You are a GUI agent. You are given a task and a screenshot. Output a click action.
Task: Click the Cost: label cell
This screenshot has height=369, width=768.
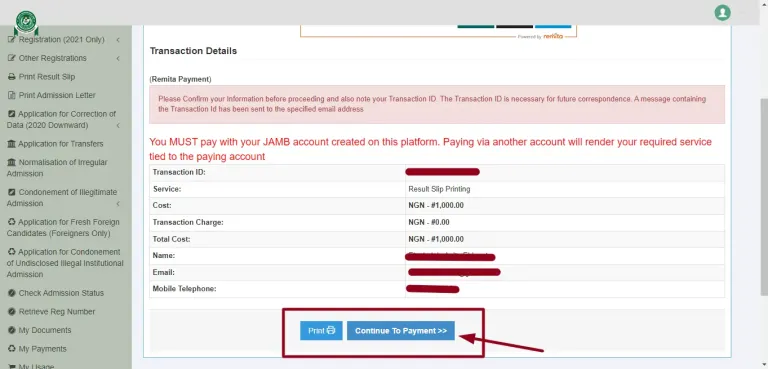tap(277, 206)
